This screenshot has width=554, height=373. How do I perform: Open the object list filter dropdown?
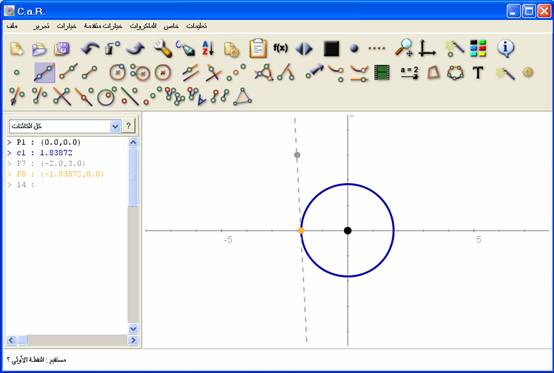tap(65, 126)
